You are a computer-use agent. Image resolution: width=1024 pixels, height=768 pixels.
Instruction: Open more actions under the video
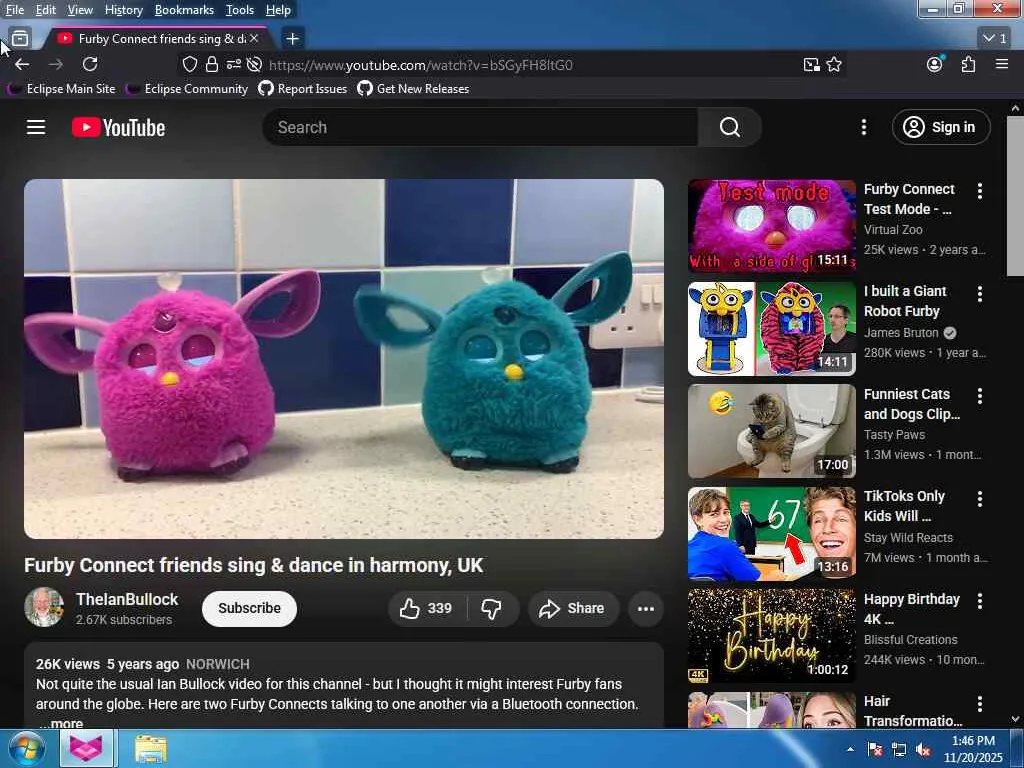[x=646, y=609]
